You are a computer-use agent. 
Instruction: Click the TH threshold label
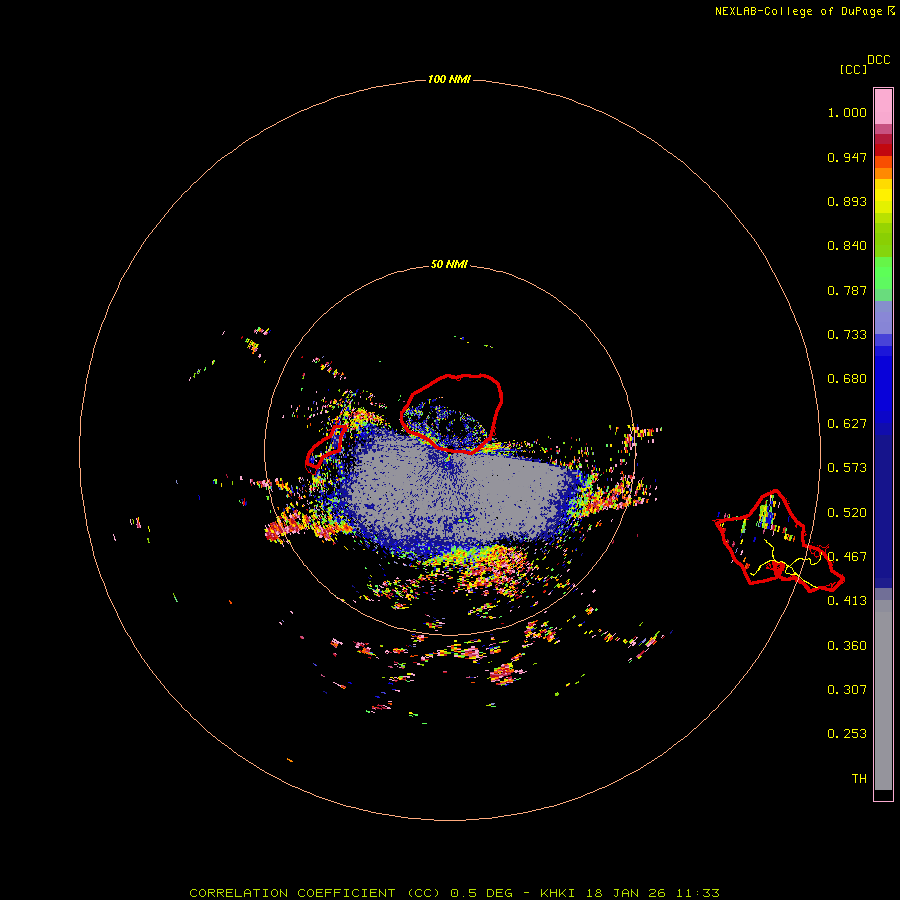tap(859, 779)
